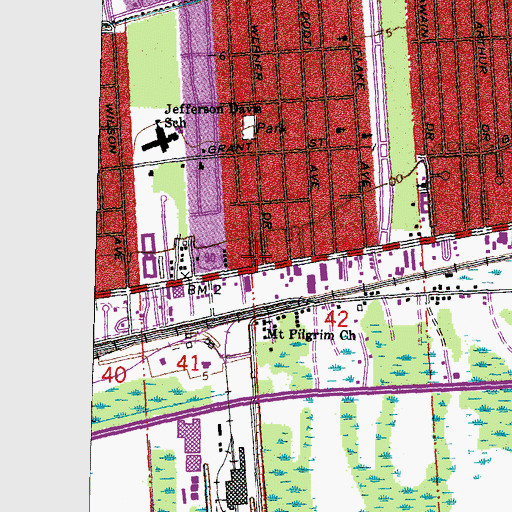Click the benchmark X mark above BM 2

point(186,276)
